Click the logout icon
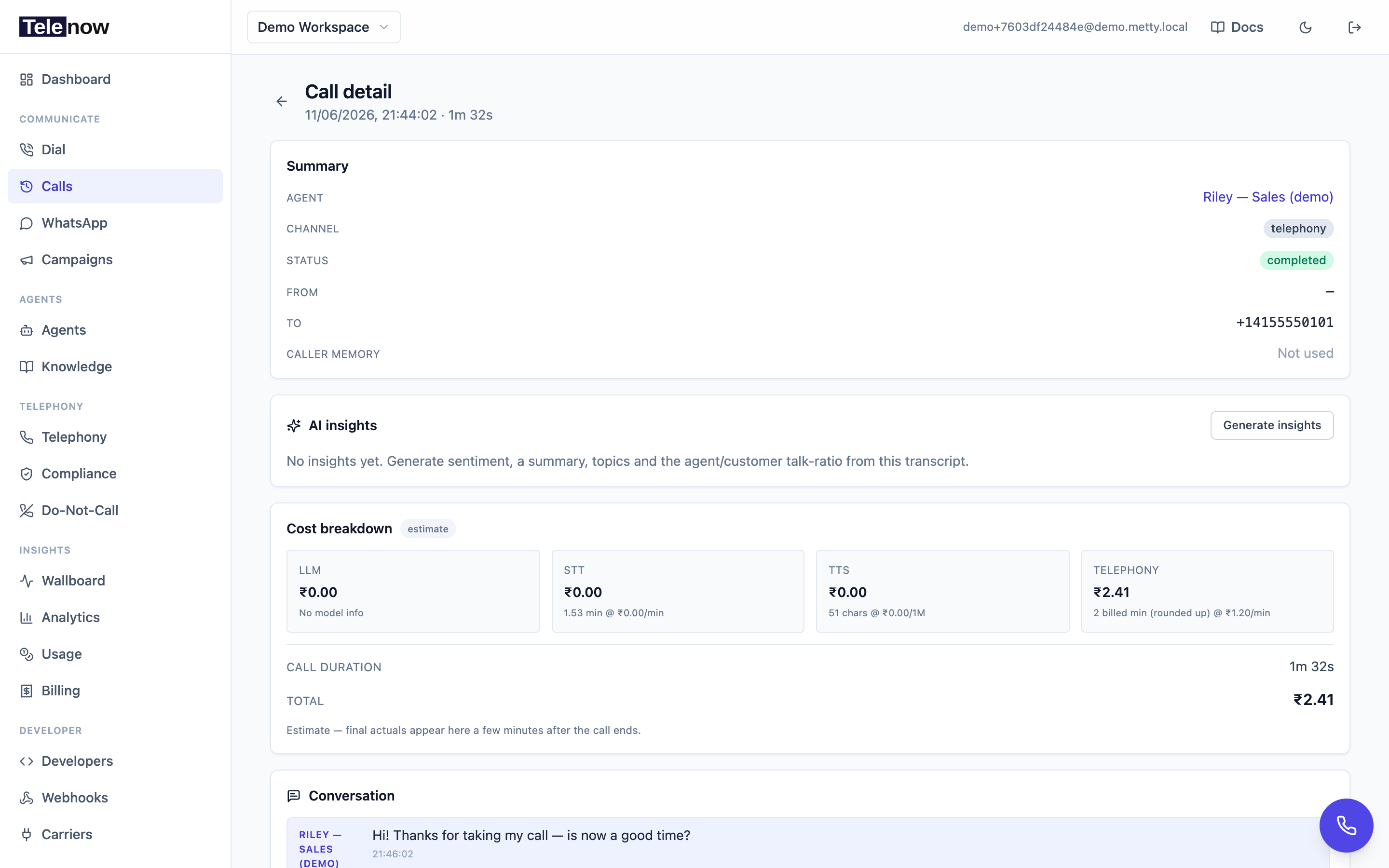Image resolution: width=1389 pixels, height=868 pixels. (x=1355, y=27)
